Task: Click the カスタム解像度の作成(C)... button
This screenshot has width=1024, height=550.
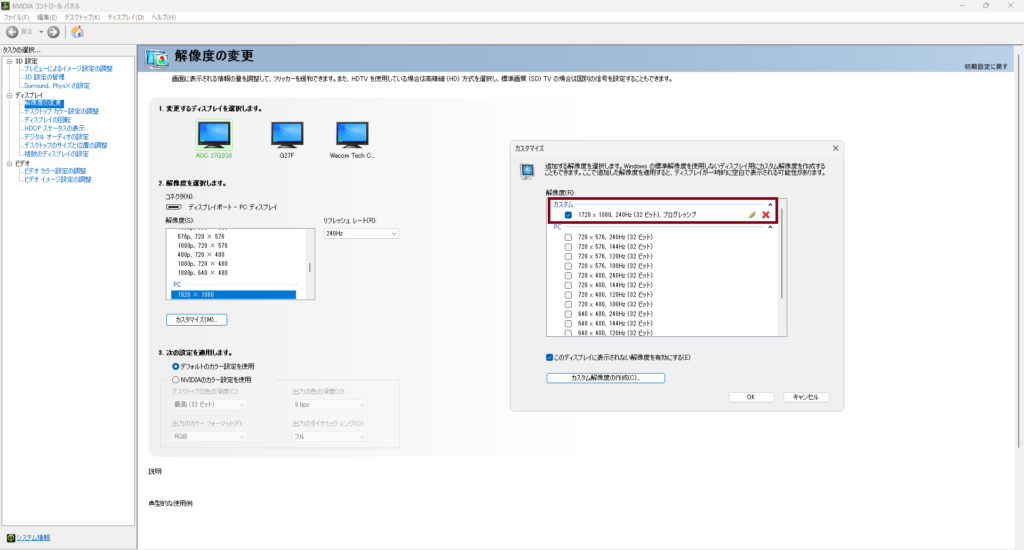Action: click(x=605, y=378)
